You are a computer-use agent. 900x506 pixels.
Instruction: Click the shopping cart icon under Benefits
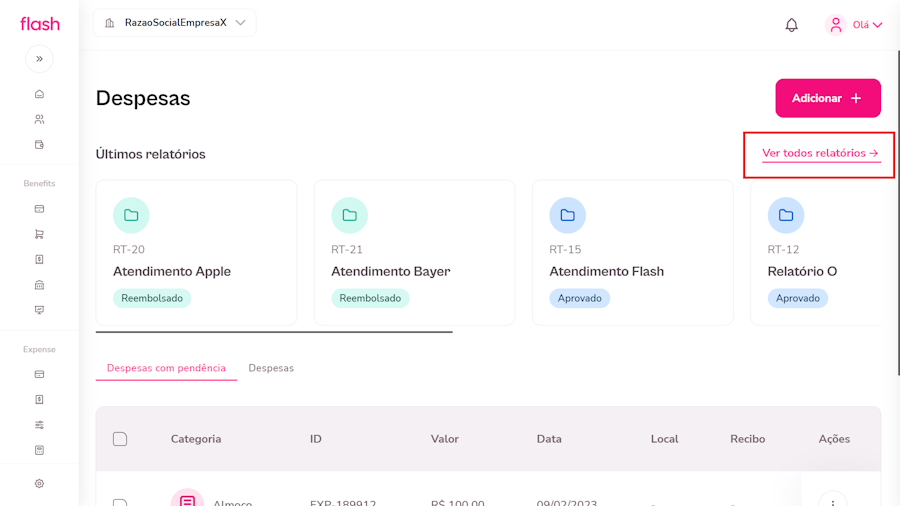[39, 234]
